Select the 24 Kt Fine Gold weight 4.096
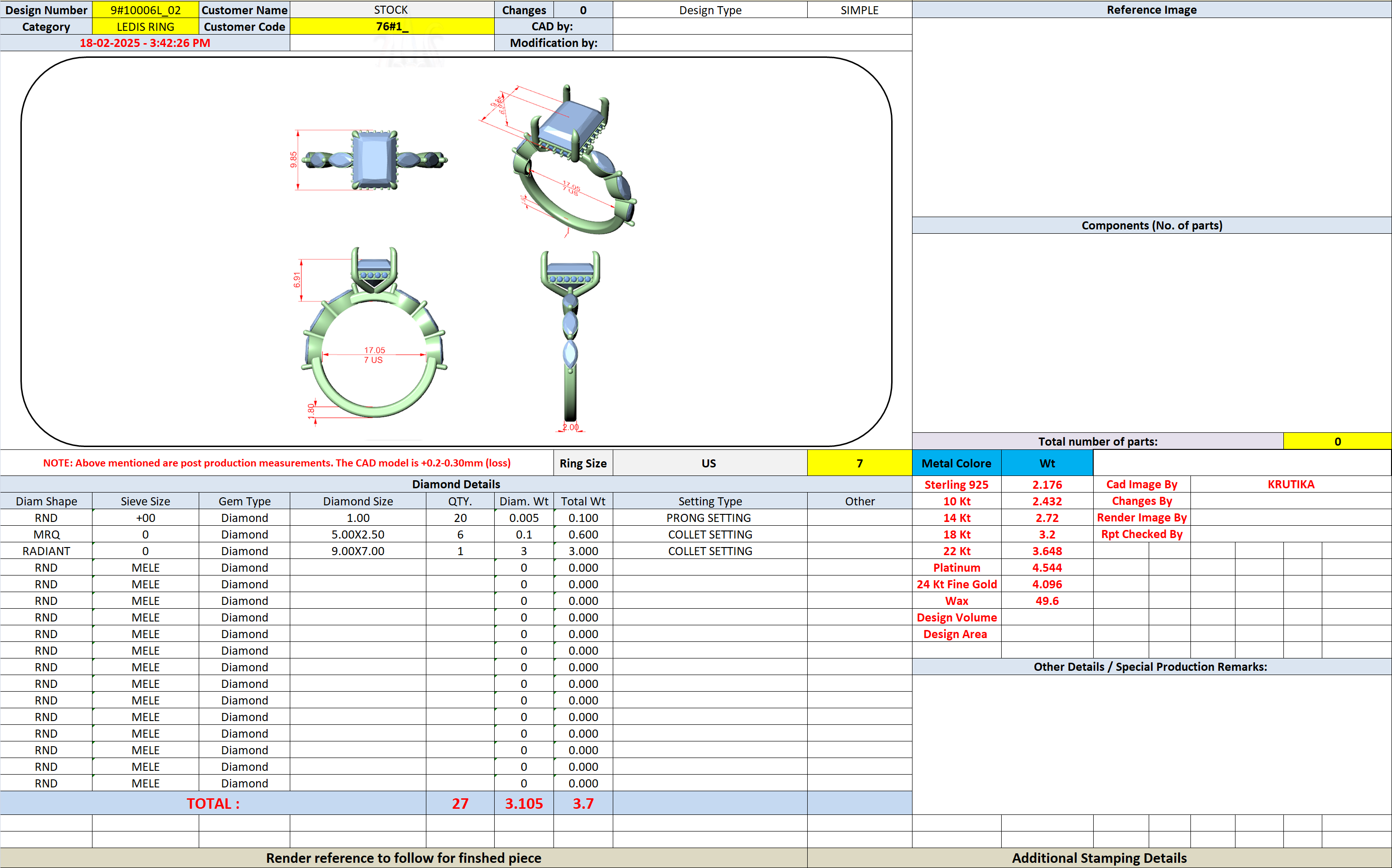 pos(1047,585)
